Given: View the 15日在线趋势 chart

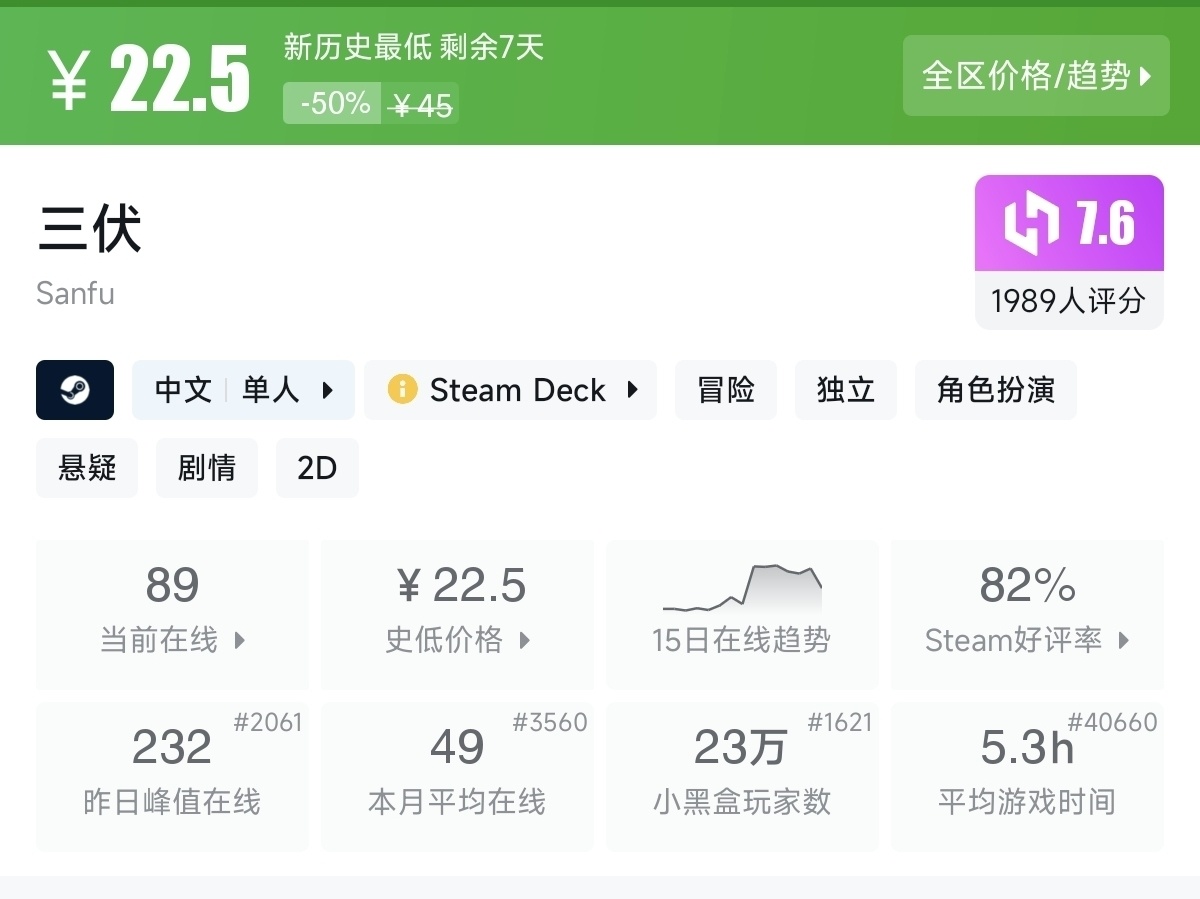Looking at the screenshot, I should coord(742,614).
